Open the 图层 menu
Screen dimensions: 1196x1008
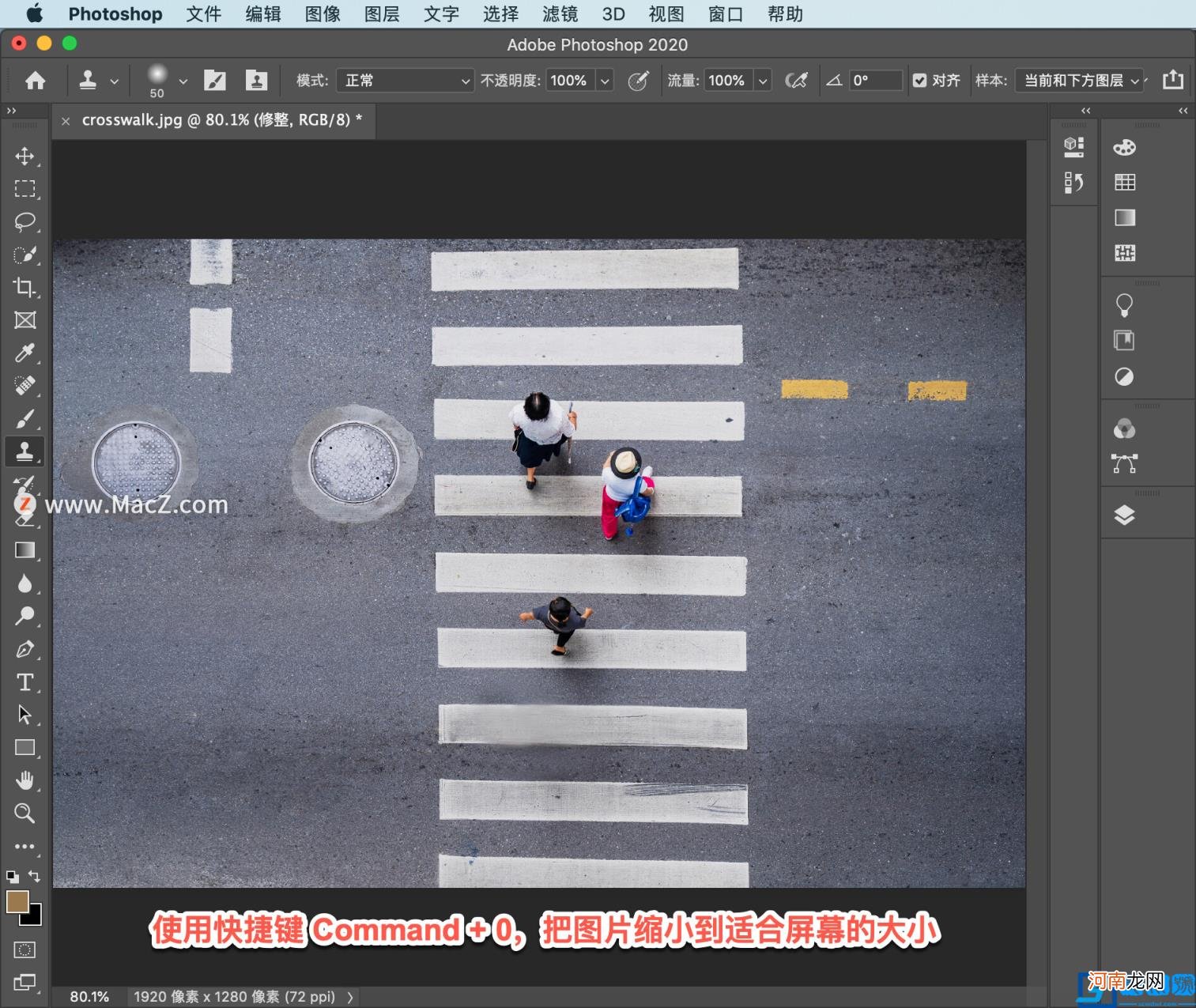click(x=382, y=14)
